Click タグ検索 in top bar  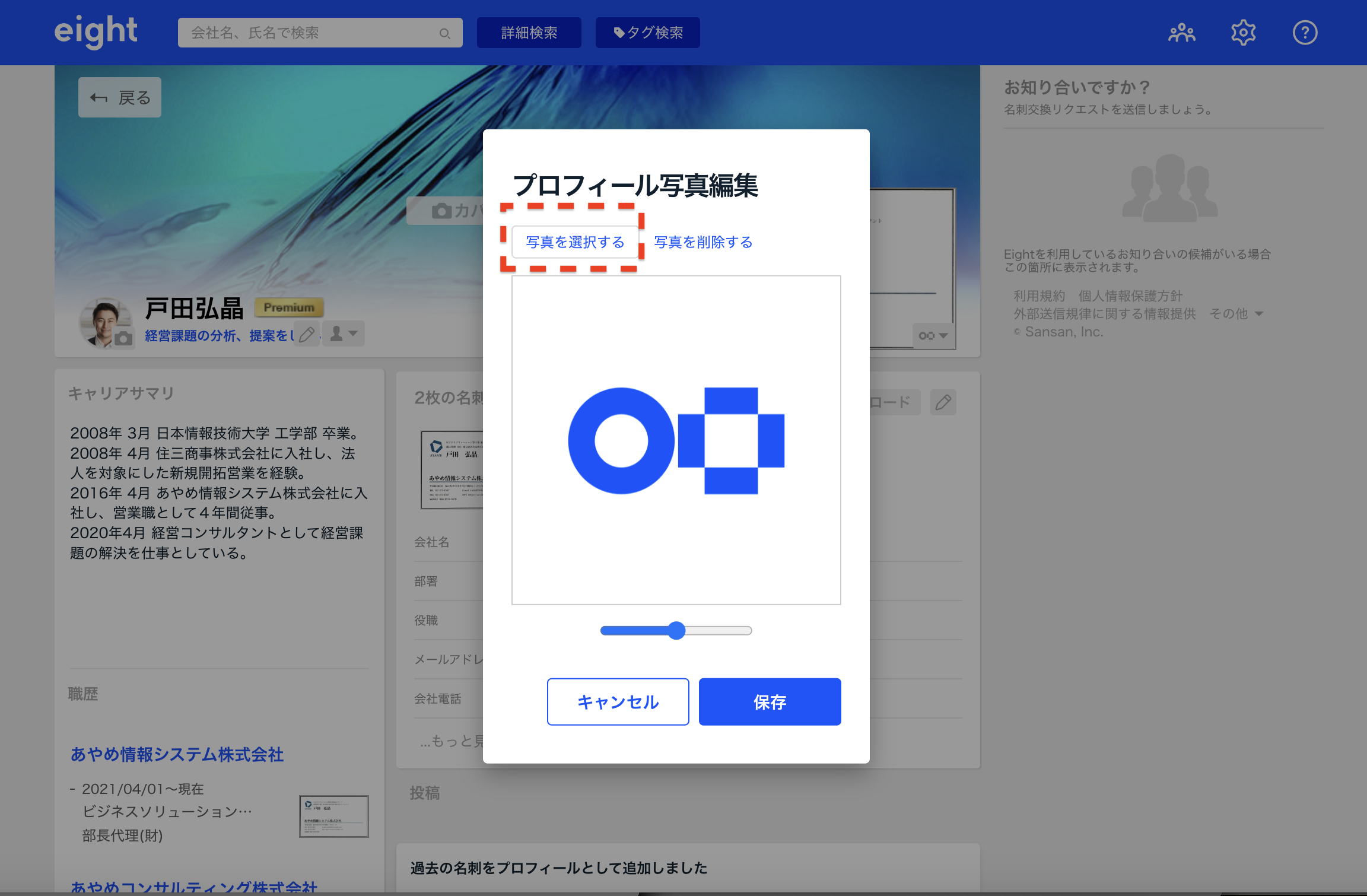pyautogui.click(x=647, y=33)
